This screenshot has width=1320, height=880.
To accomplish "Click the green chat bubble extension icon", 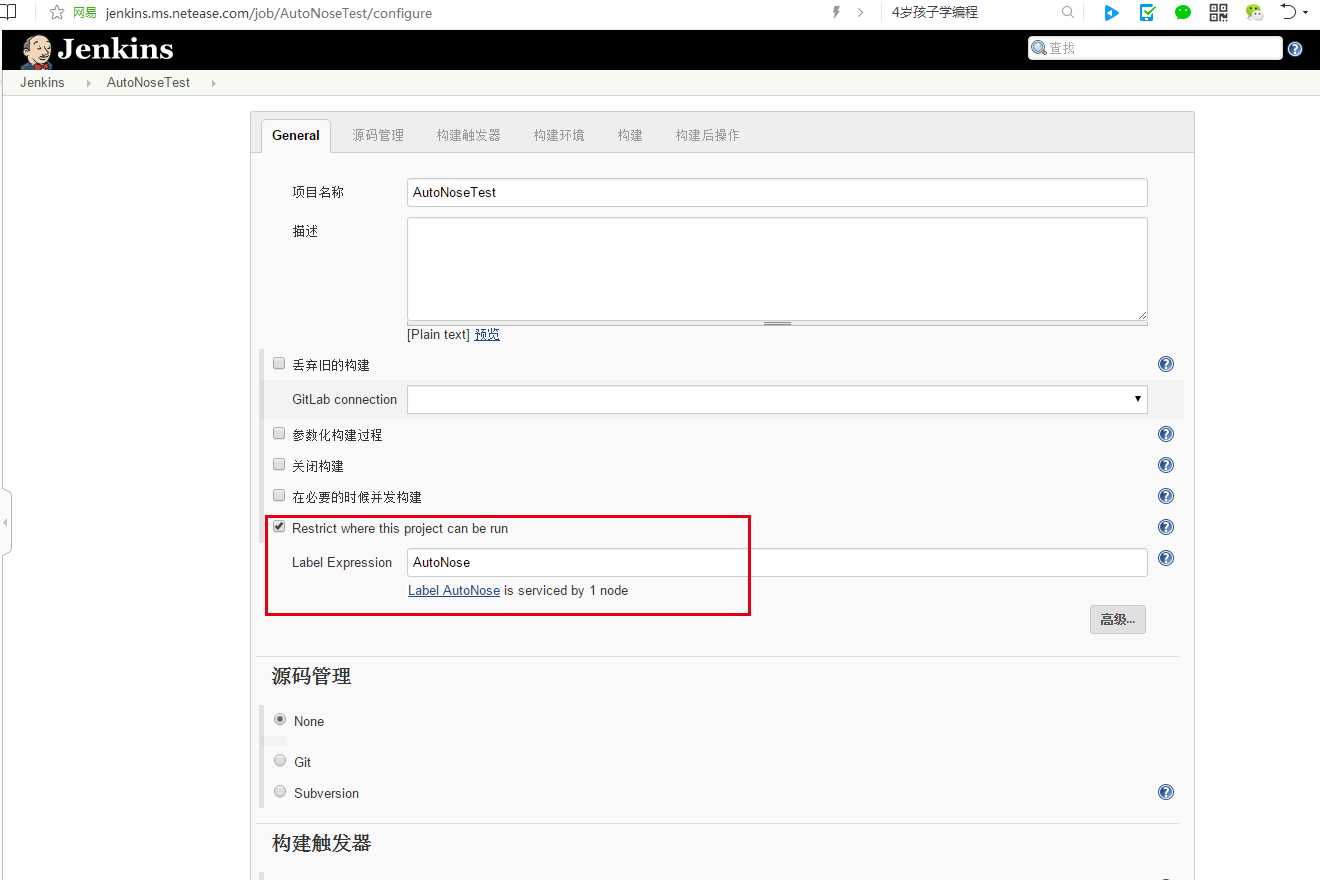I will point(1183,13).
